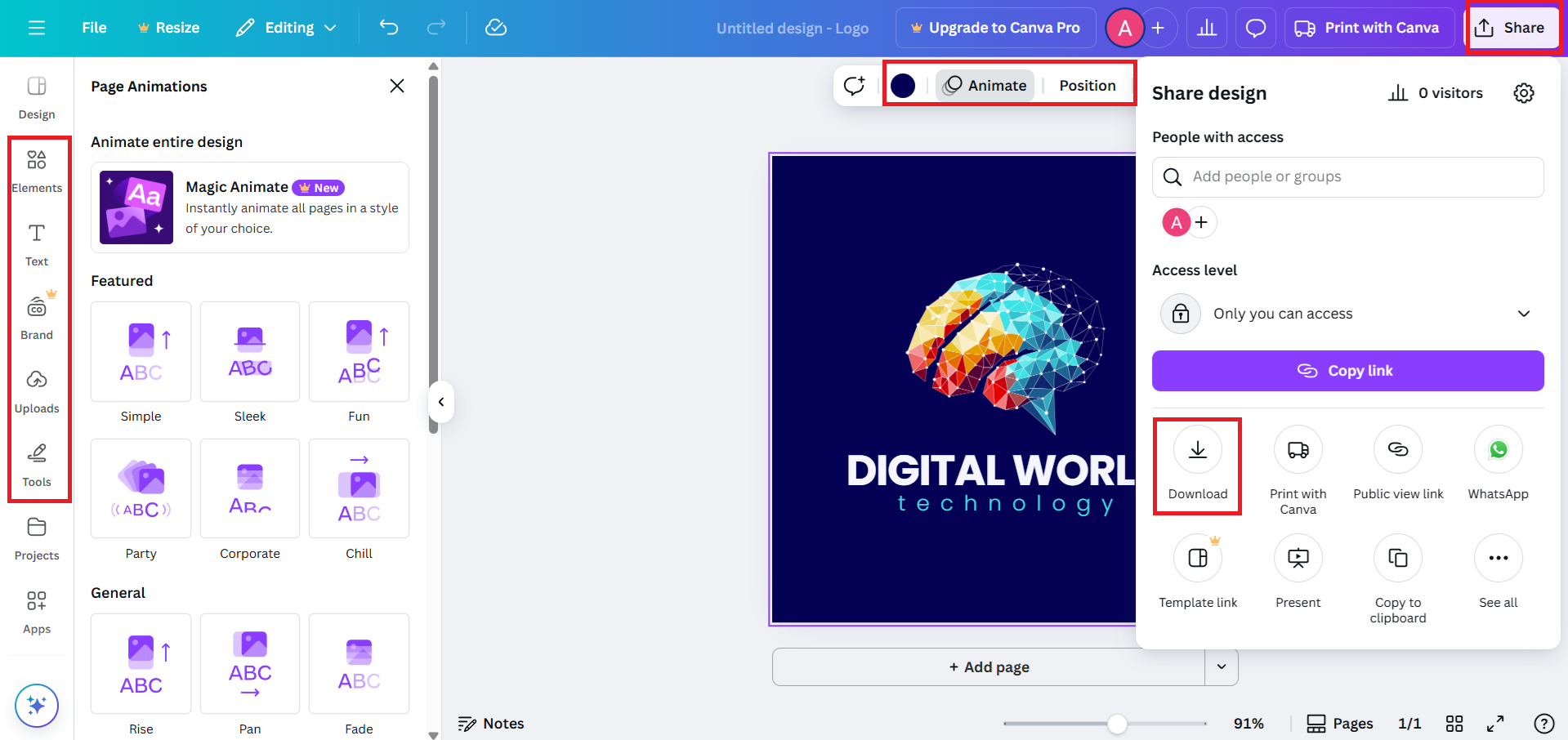This screenshot has width=1568, height=740.
Task: Open the Apps panel
Action: click(x=37, y=611)
